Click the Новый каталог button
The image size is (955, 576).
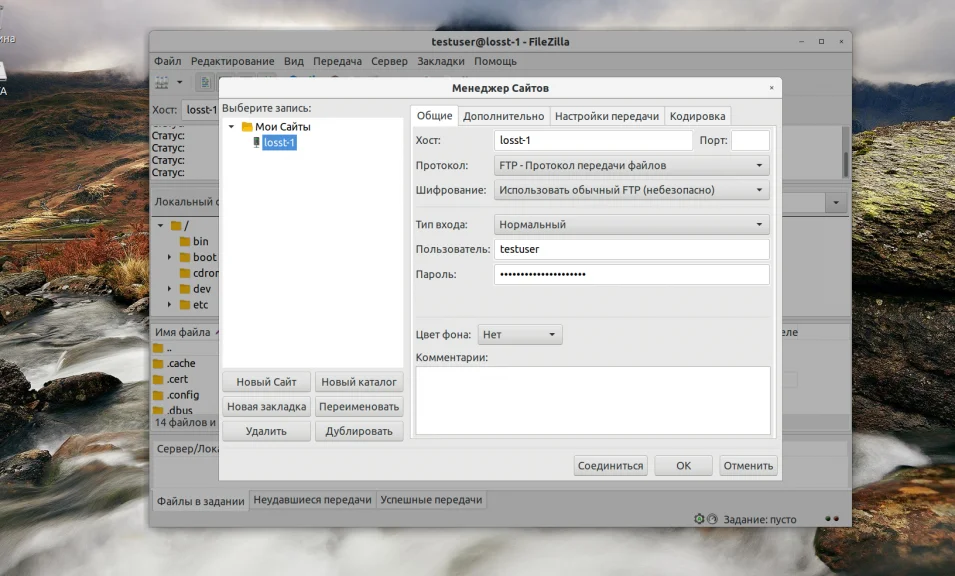pyautogui.click(x=359, y=382)
